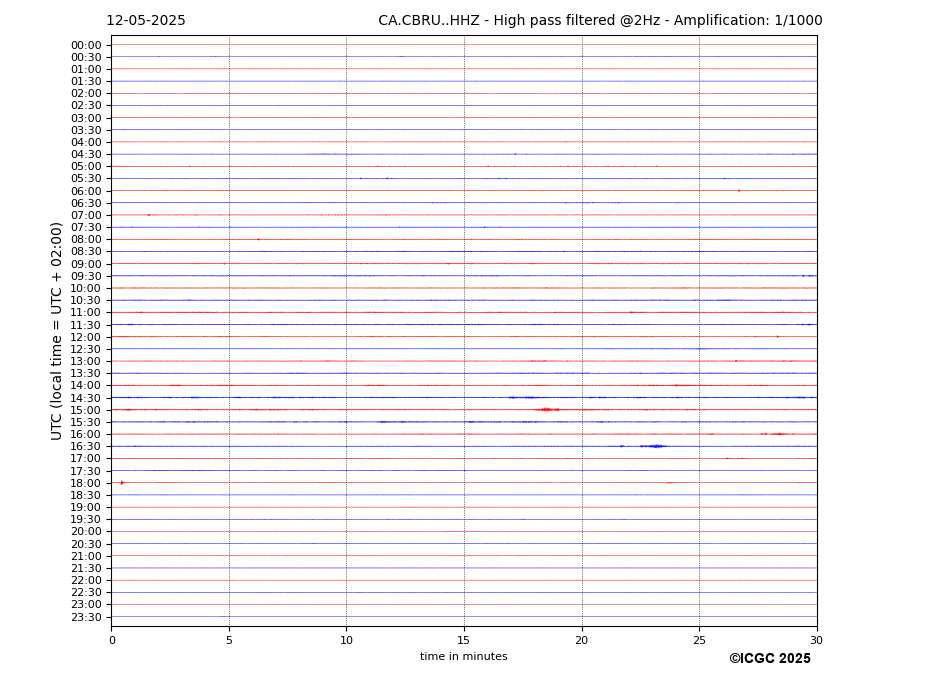
Task: Click the red dot near minute 6 on 08:00 trace
Action: (x=258, y=239)
